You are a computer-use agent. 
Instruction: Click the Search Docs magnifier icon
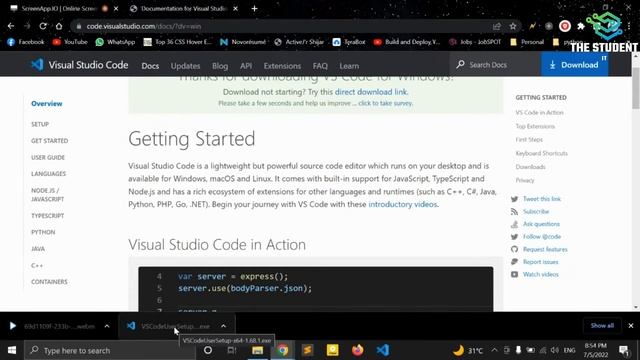click(460, 64)
